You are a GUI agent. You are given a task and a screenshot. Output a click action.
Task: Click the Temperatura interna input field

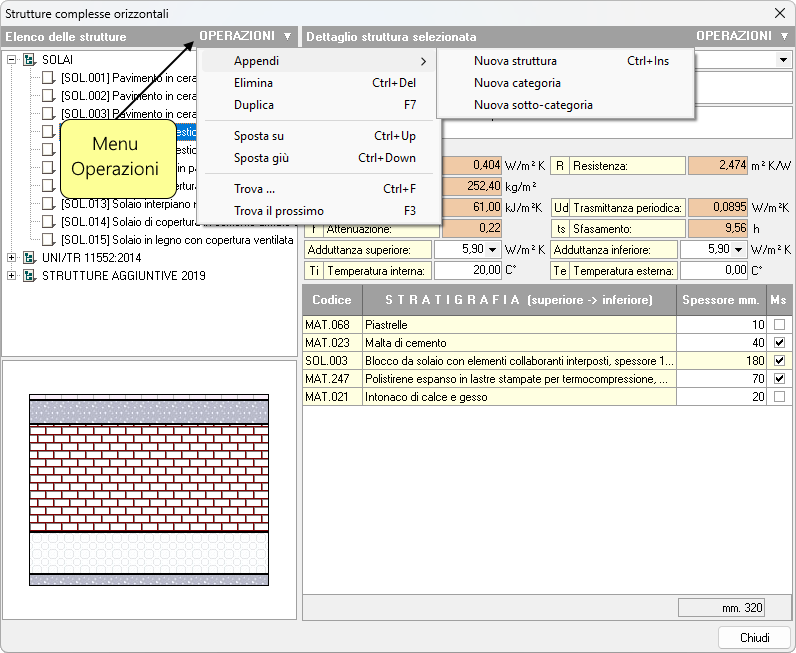point(467,270)
